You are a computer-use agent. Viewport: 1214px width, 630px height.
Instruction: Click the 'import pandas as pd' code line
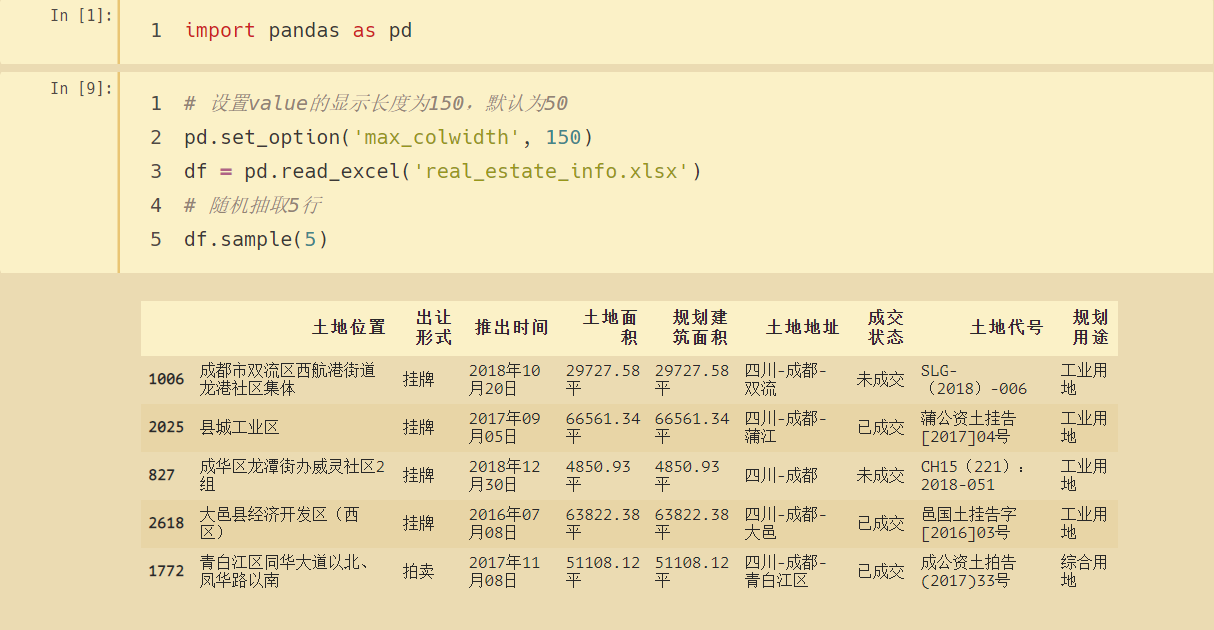(298, 31)
